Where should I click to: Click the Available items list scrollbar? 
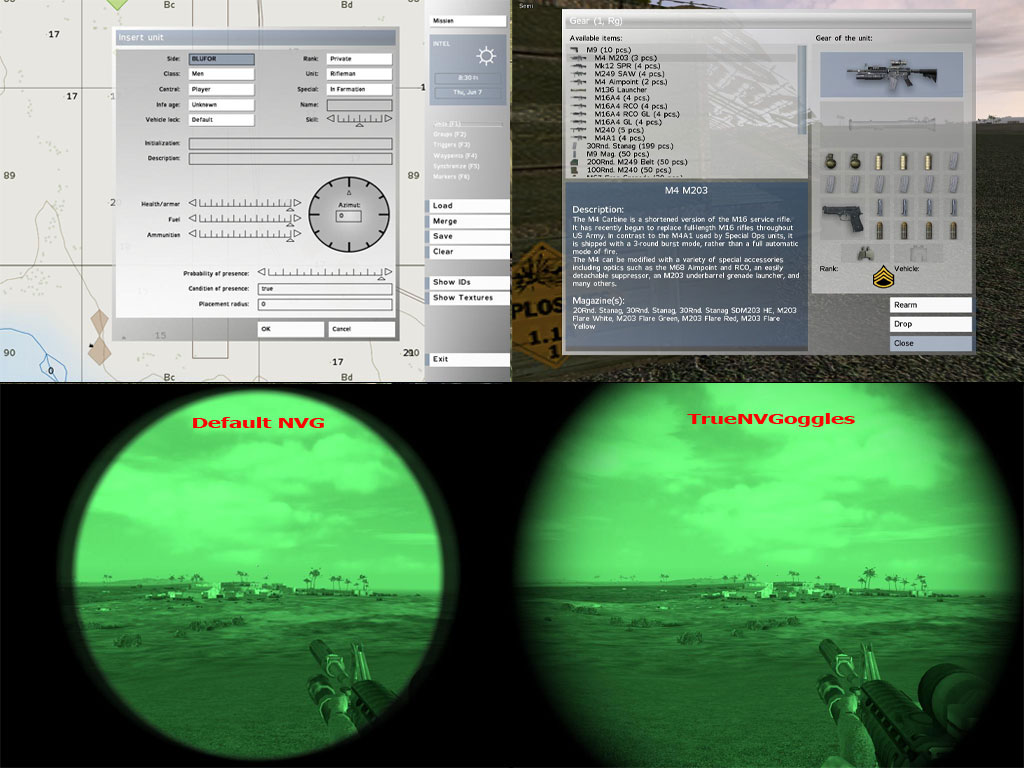[x=803, y=90]
